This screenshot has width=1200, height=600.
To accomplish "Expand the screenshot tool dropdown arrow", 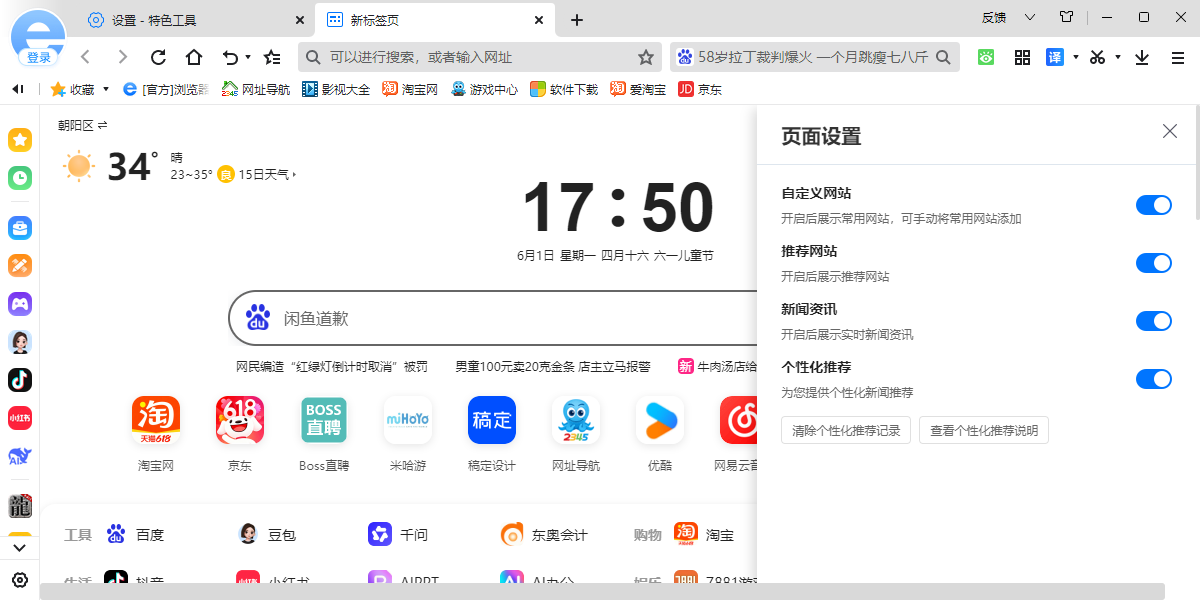I will tap(1118, 57).
